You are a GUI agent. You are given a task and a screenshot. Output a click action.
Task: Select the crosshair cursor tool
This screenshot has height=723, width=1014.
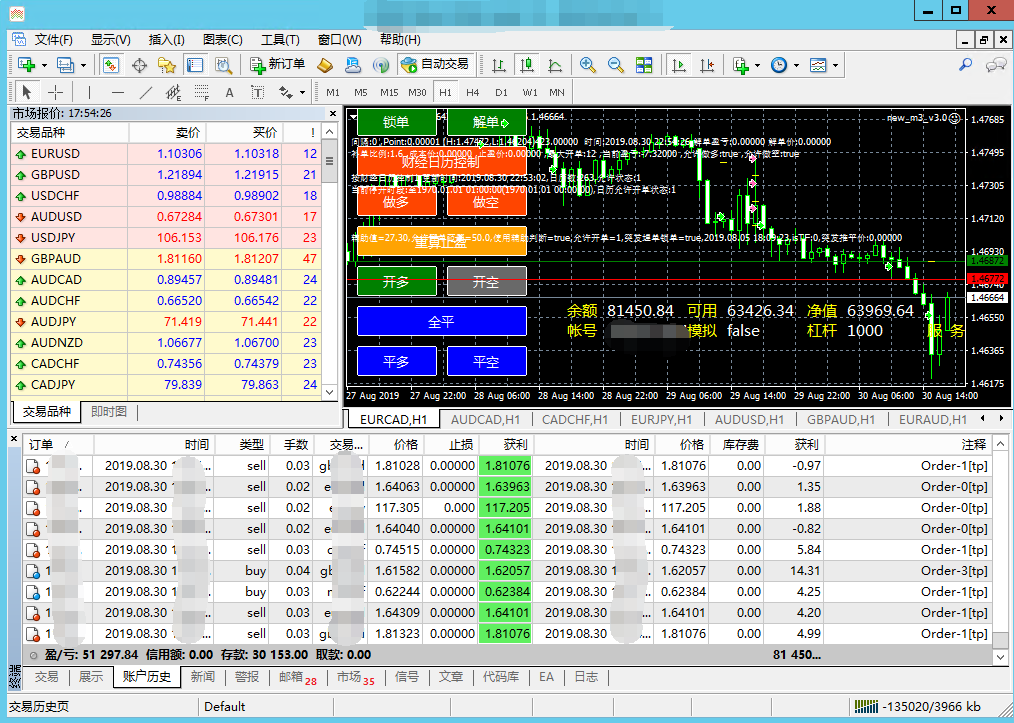[x=56, y=93]
